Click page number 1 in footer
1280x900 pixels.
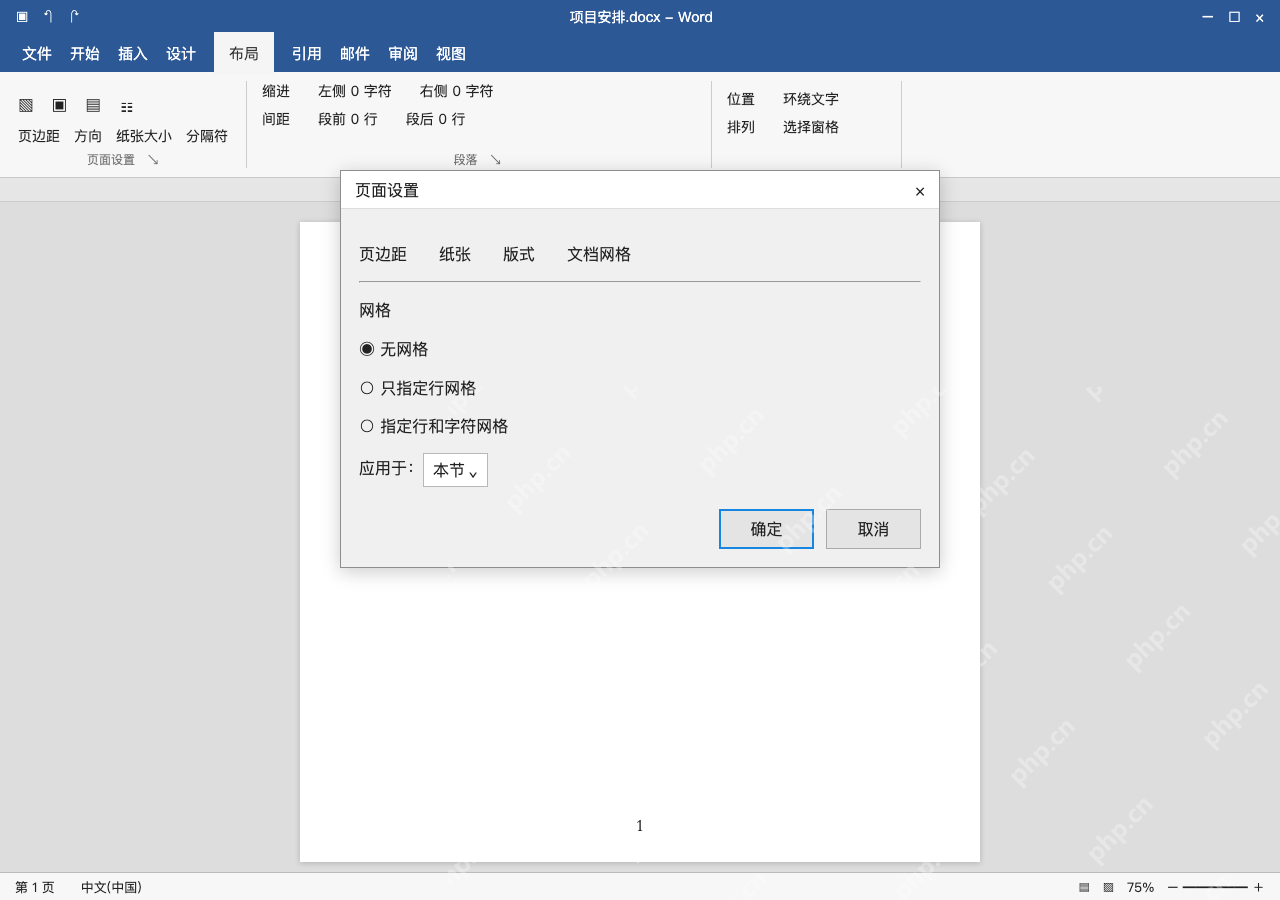point(640,826)
